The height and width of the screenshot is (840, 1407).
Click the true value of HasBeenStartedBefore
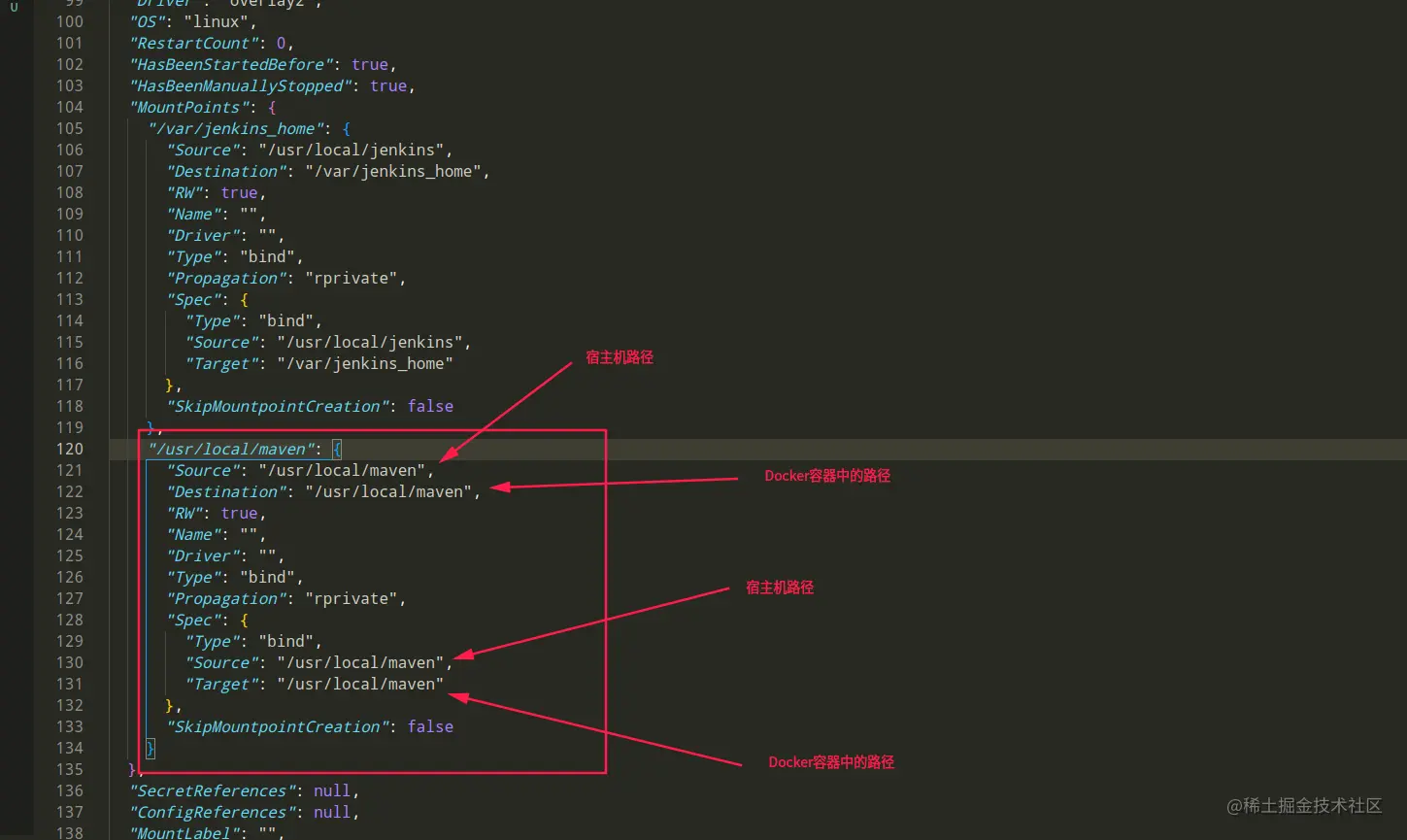[x=370, y=64]
